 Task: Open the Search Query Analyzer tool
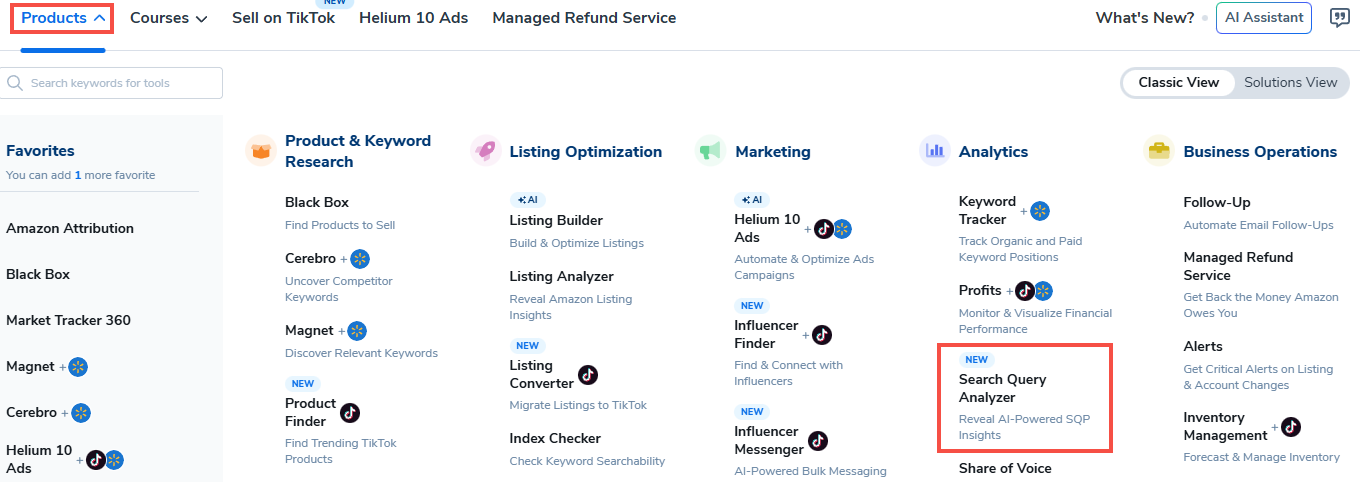click(x=1002, y=388)
